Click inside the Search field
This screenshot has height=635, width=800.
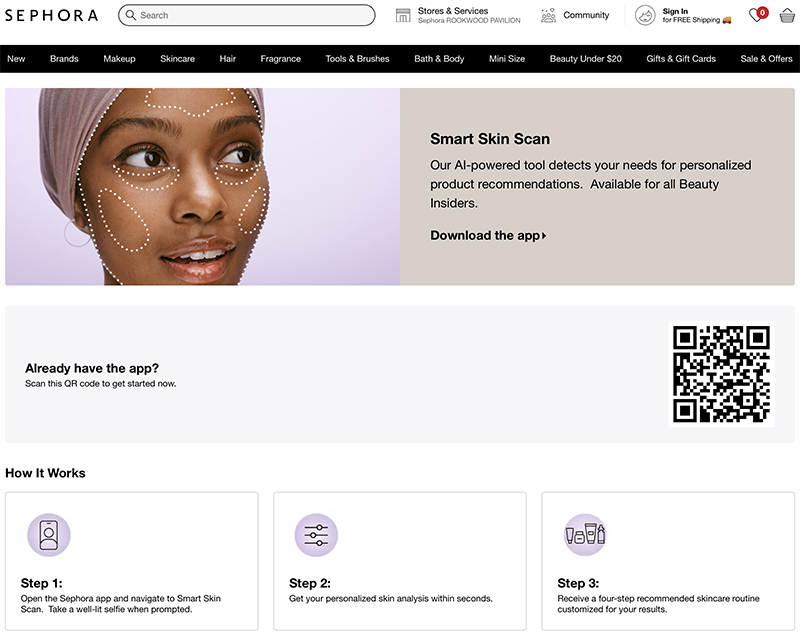[247, 15]
